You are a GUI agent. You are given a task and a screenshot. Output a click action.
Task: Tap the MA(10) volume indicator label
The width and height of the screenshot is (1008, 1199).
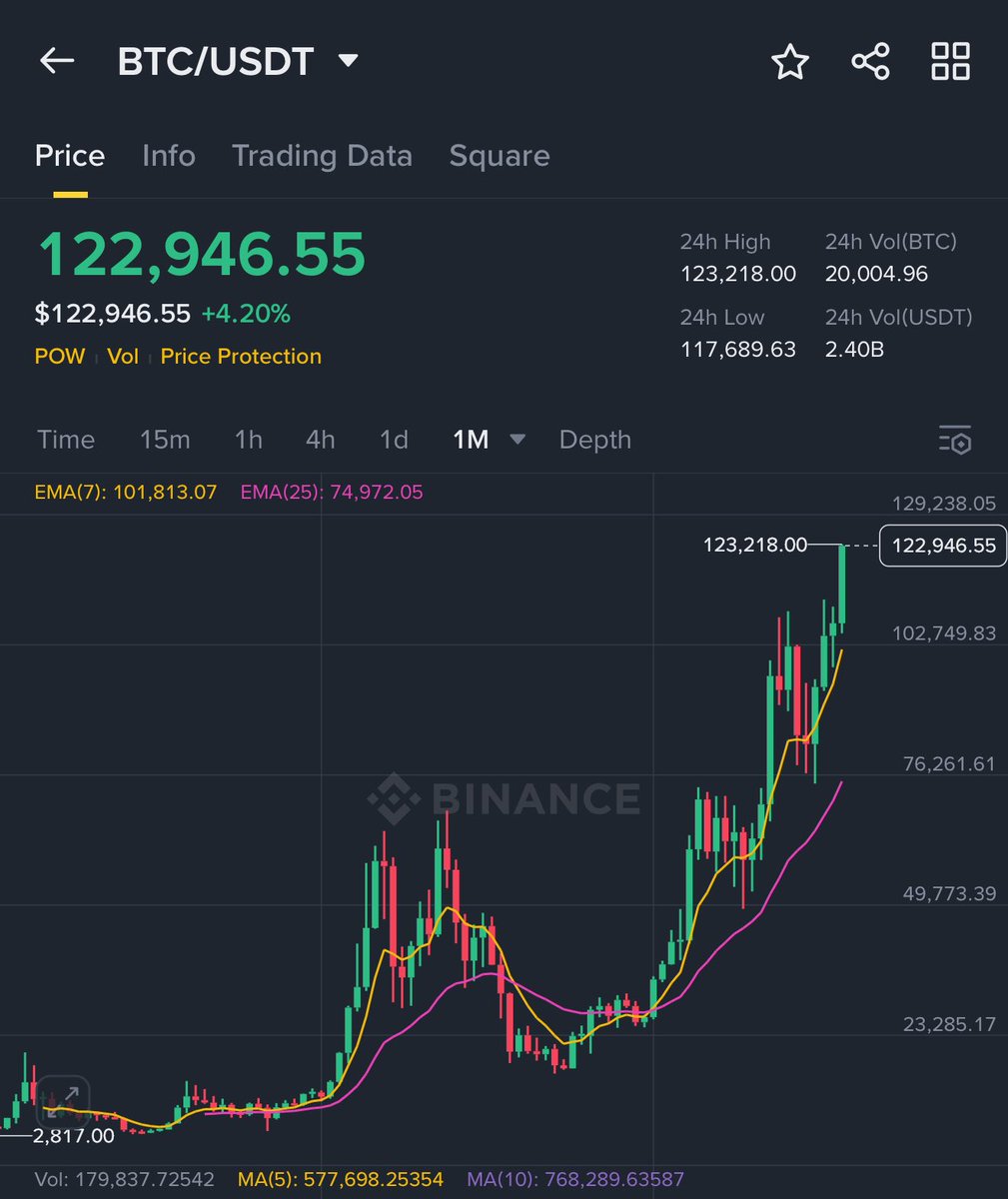coord(575,1180)
